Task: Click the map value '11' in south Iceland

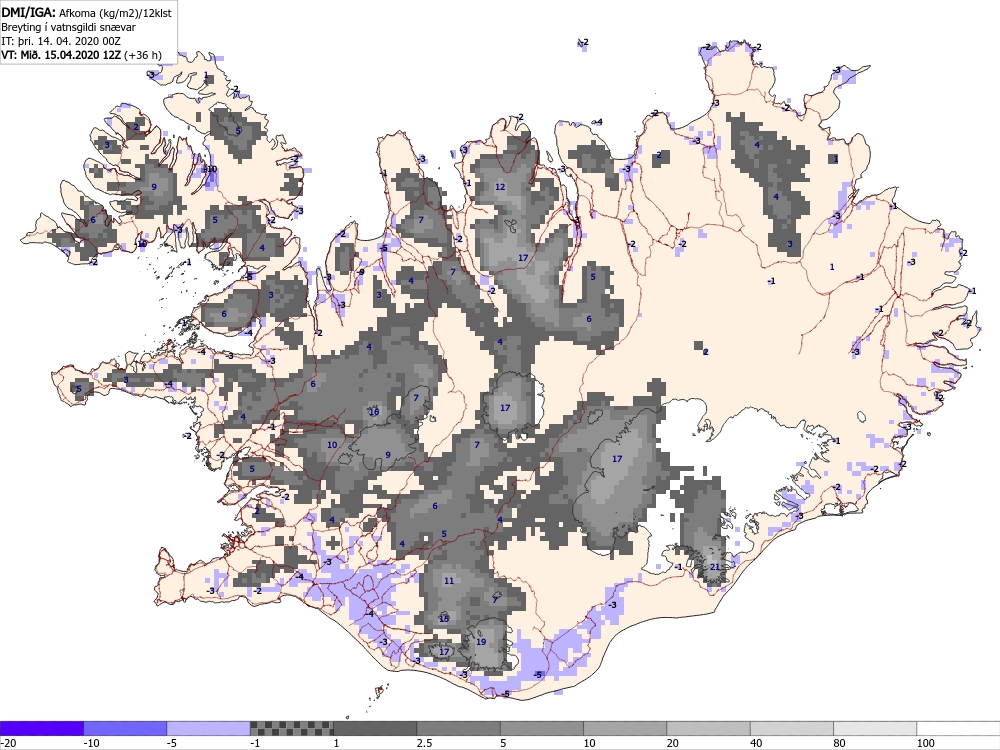Action: 449,581
